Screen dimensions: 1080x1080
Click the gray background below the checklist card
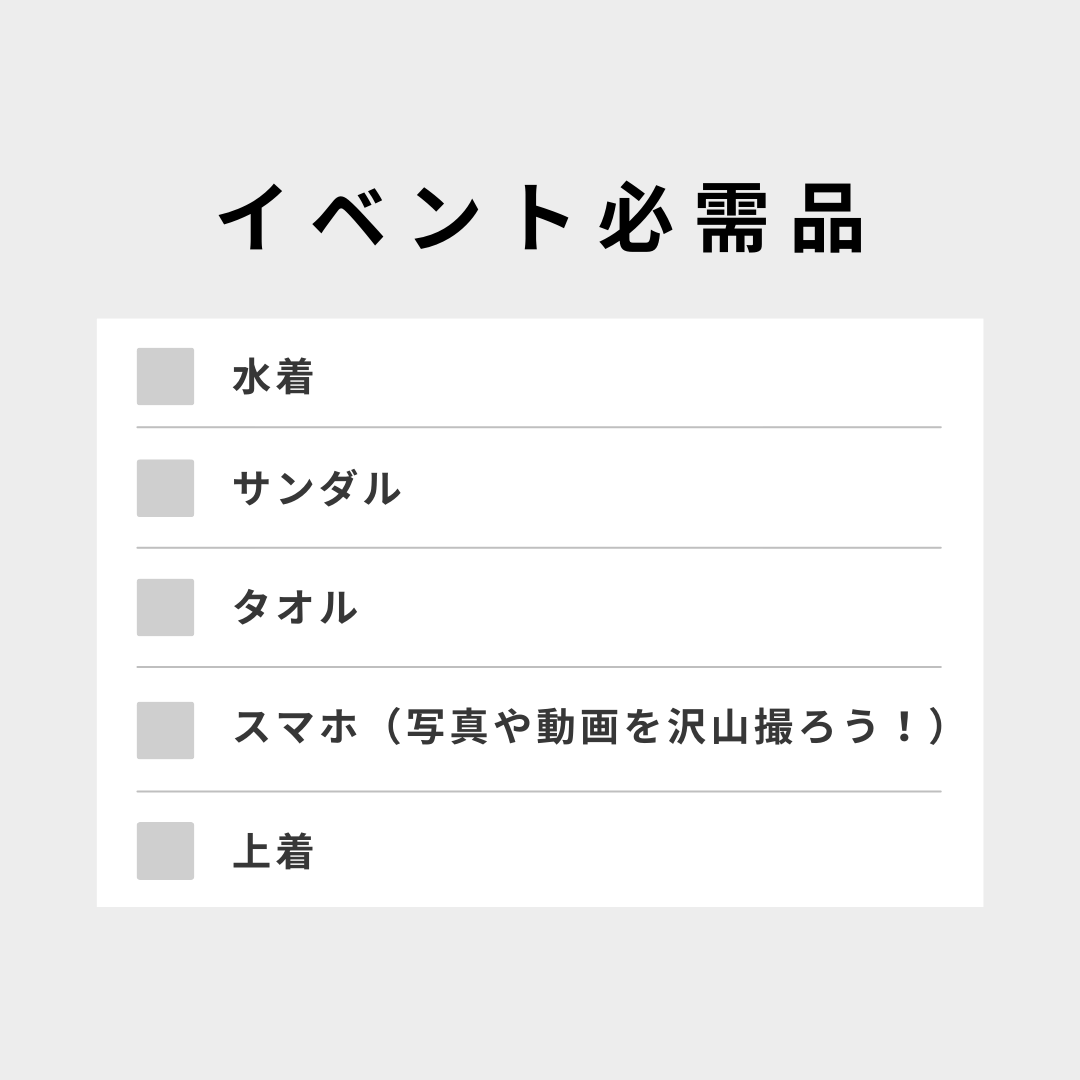tap(540, 992)
